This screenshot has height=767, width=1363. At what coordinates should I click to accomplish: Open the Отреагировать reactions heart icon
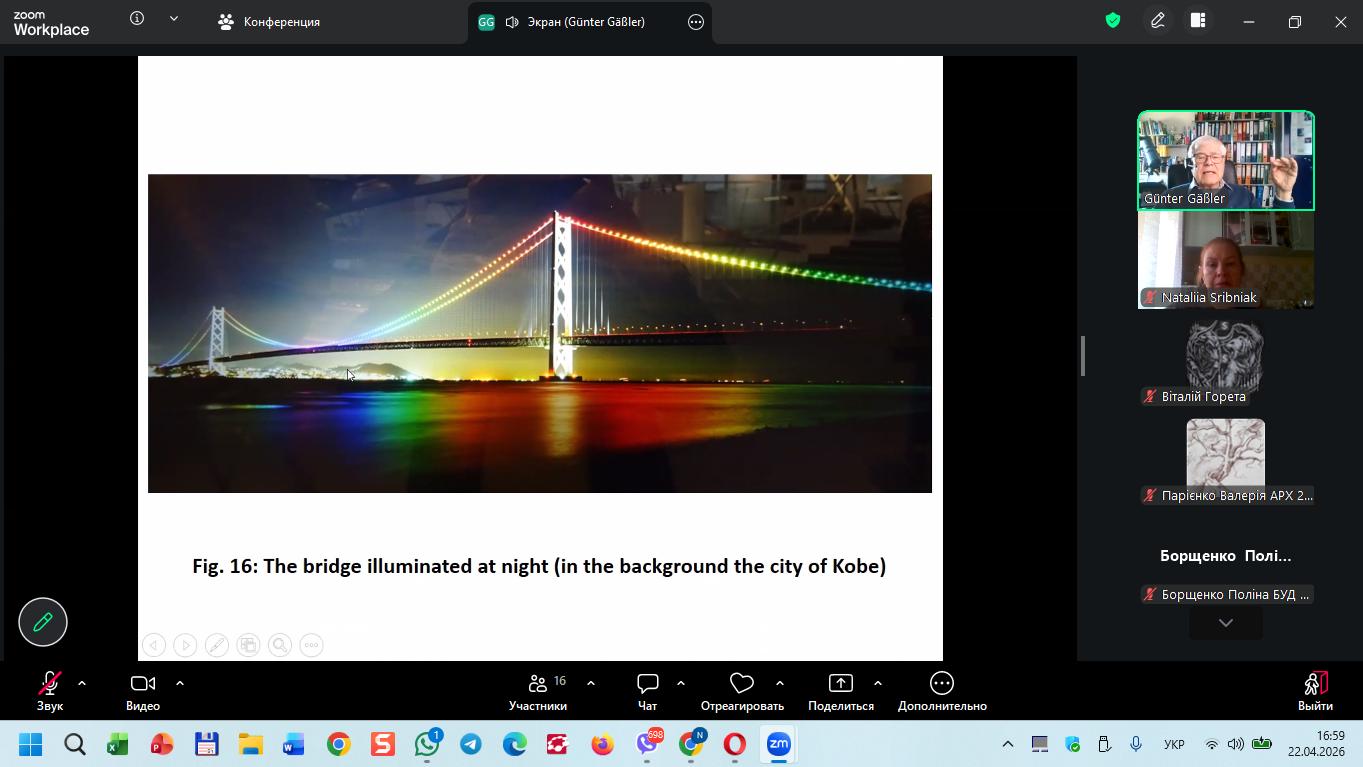tap(741, 684)
